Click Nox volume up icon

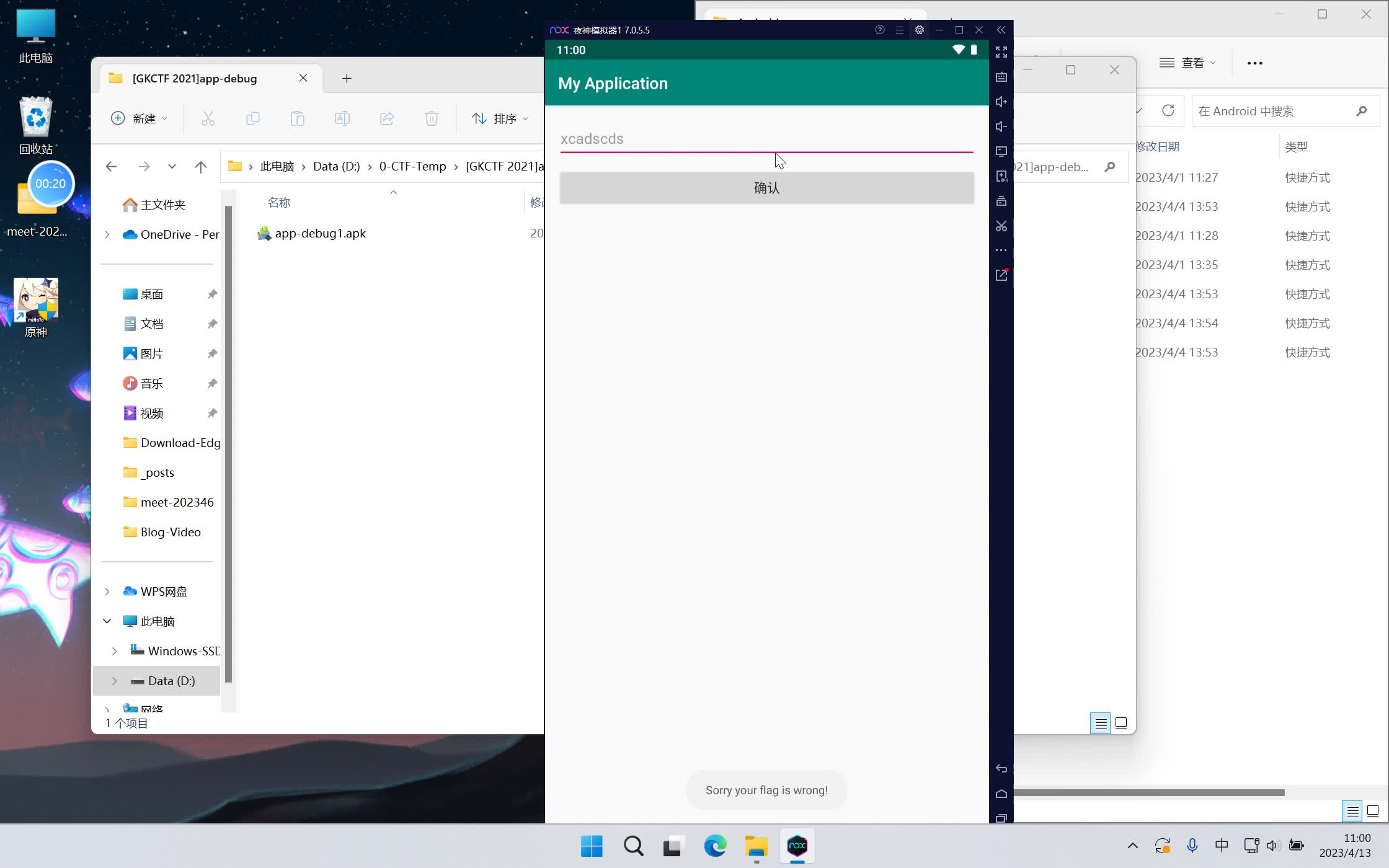[x=1001, y=102]
